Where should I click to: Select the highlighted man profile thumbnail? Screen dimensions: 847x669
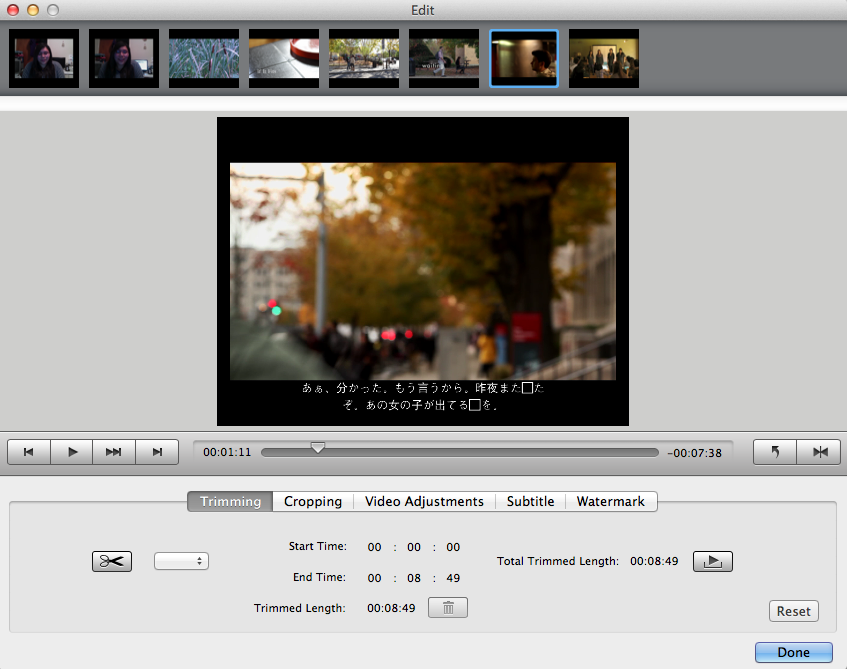(x=523, y=58)
